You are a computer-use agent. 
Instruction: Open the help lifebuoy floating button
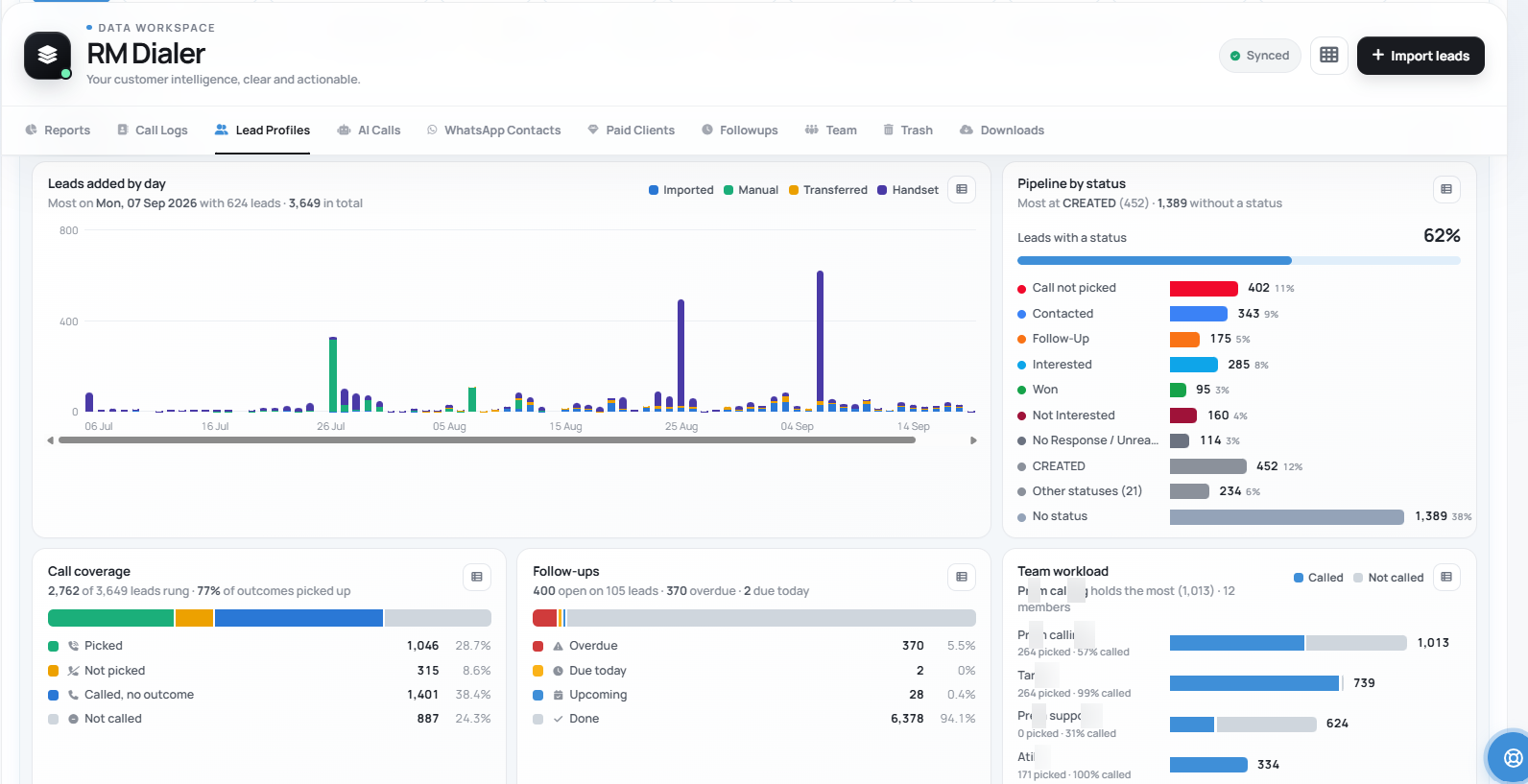coord(1513,758)
